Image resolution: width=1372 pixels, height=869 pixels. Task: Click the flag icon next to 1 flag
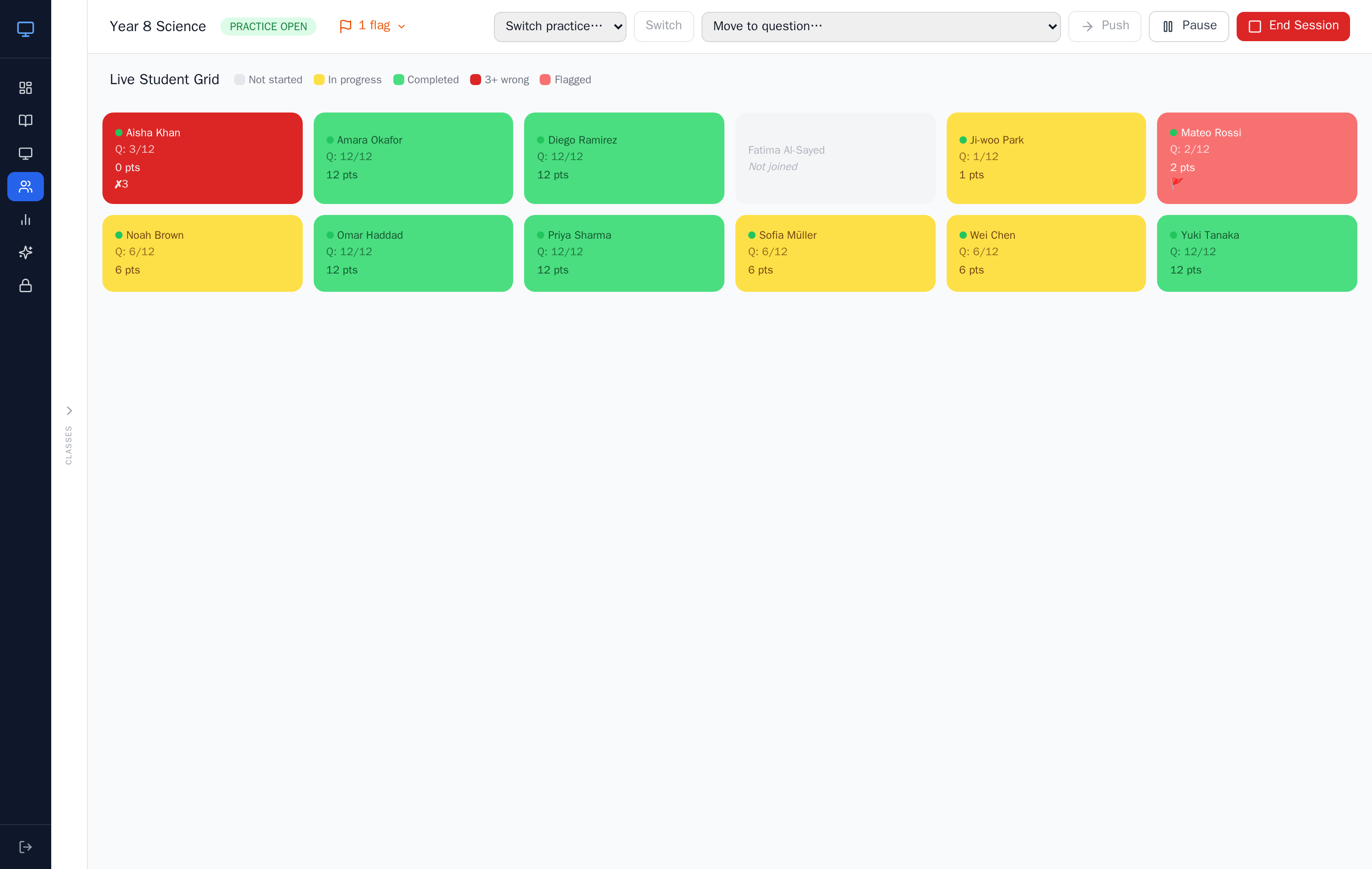pos(345,26)
